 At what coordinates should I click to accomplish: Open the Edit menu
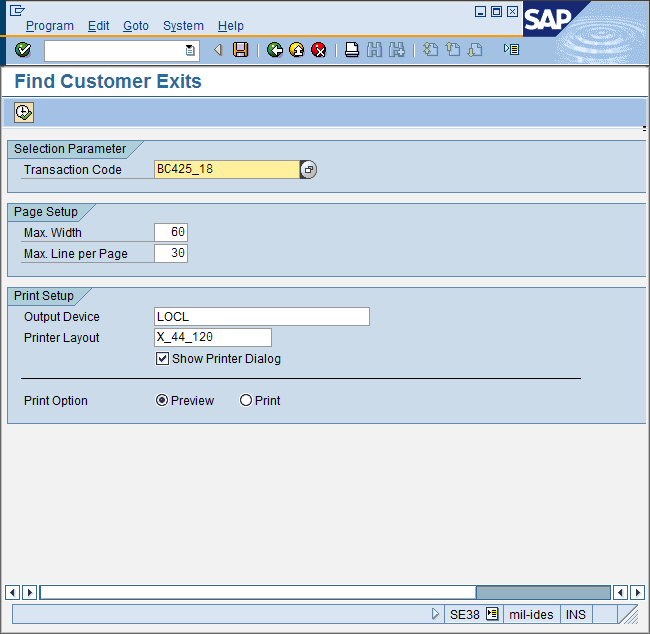98,26
